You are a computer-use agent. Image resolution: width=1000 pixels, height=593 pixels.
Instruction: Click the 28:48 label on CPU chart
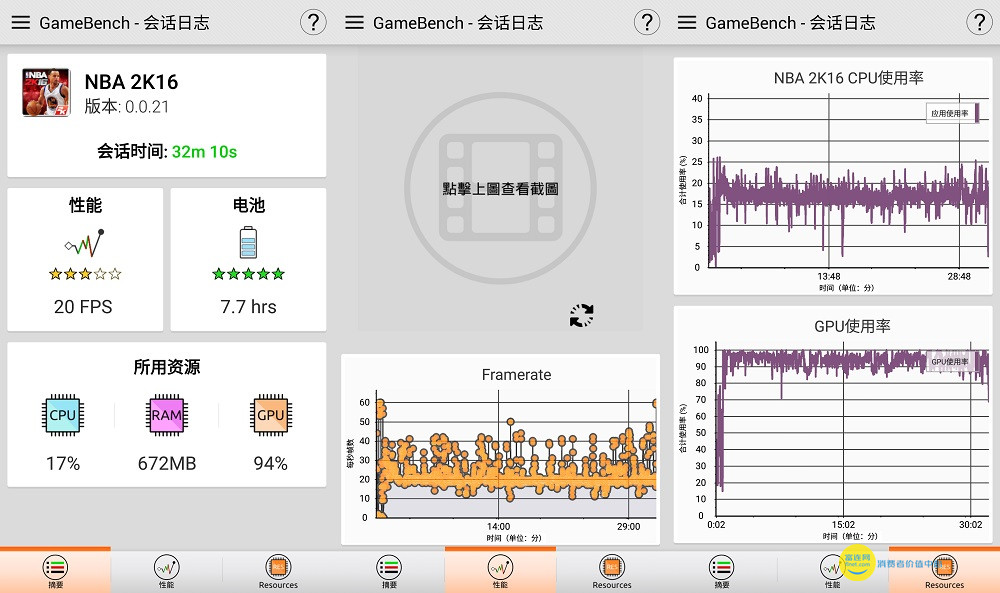959,276
